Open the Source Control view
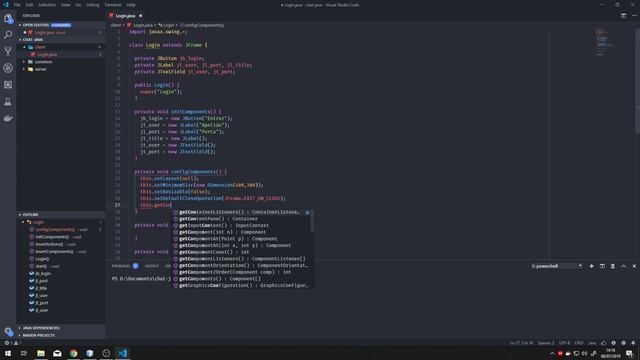 8,51
